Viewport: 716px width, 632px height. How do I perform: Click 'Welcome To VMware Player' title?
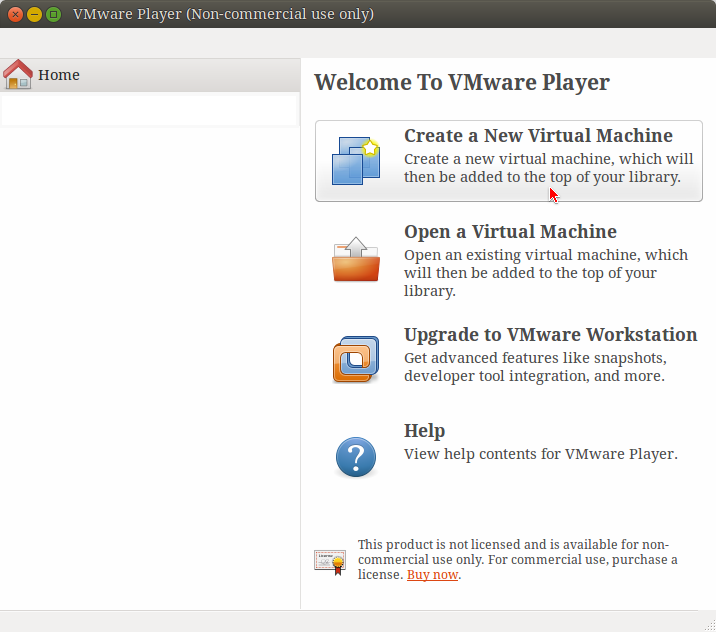(x=462, y=83)
